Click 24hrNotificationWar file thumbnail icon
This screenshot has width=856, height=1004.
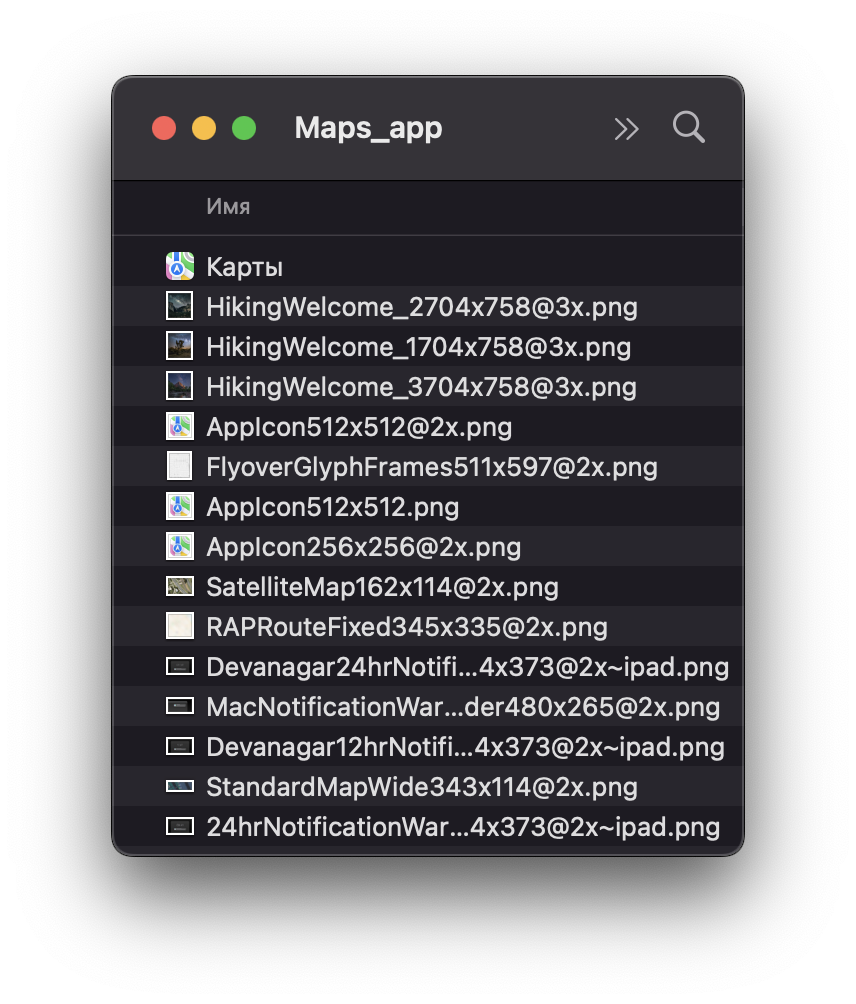pyautogui.click(x=180, y=827)
